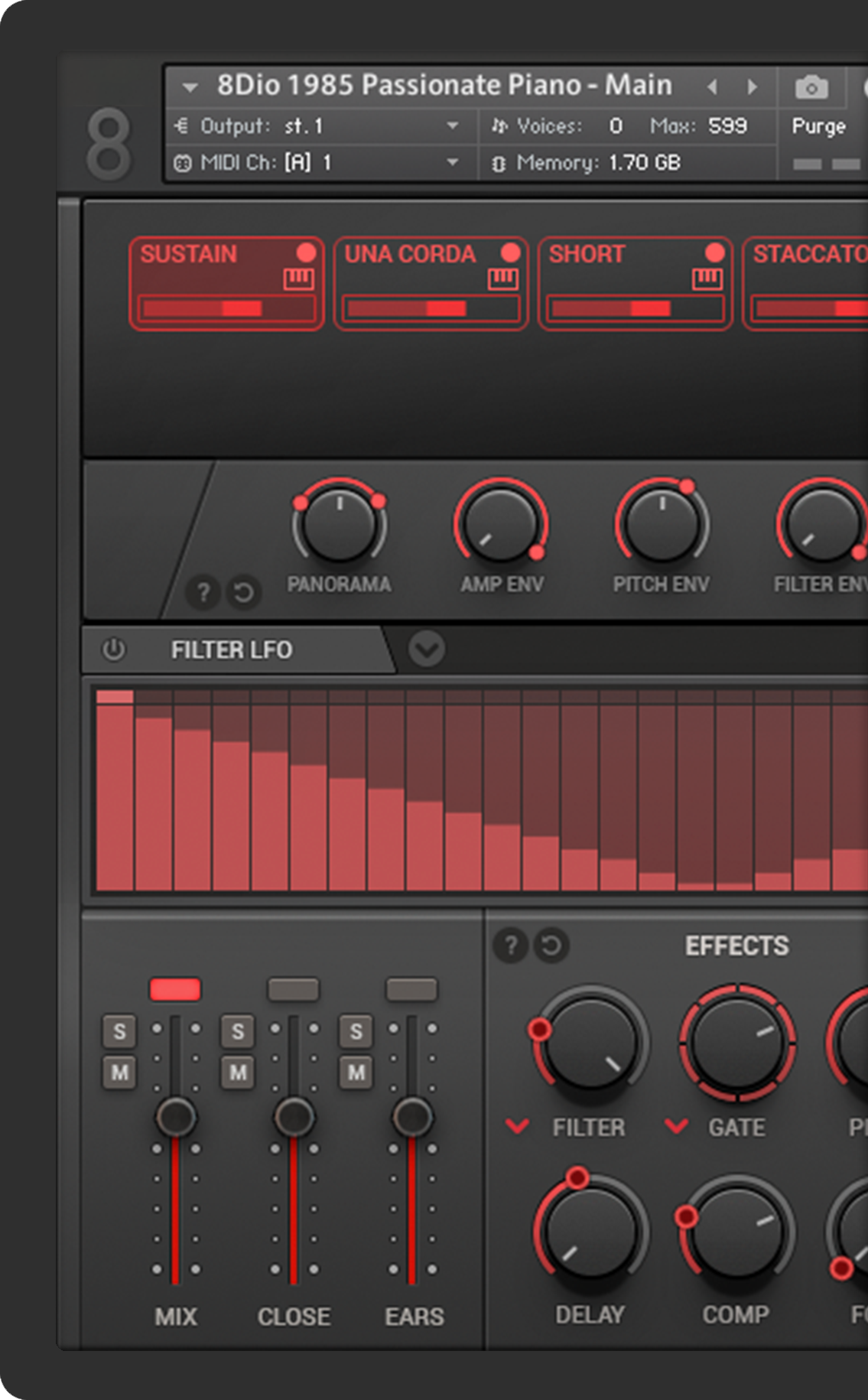Click the FILTER effect knob
This screenshot has height=1400, width=868.
point(590,1043)
